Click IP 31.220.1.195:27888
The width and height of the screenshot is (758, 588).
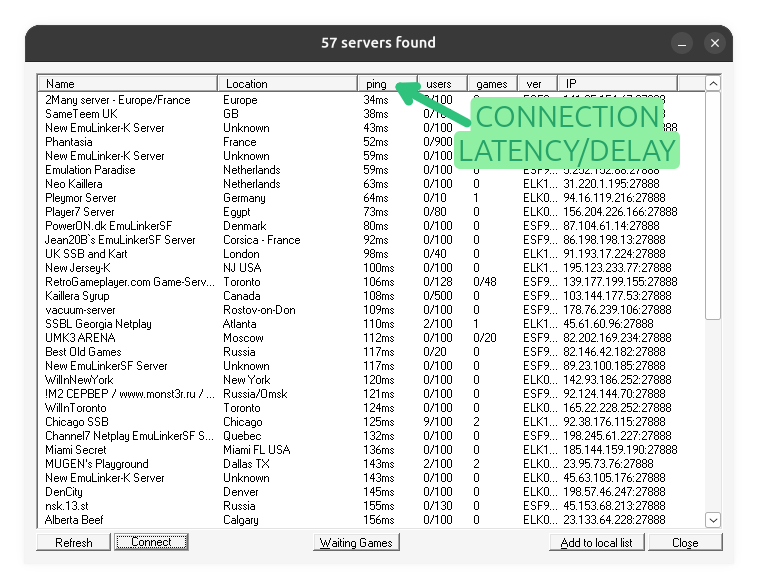click(x=611, y=184)
